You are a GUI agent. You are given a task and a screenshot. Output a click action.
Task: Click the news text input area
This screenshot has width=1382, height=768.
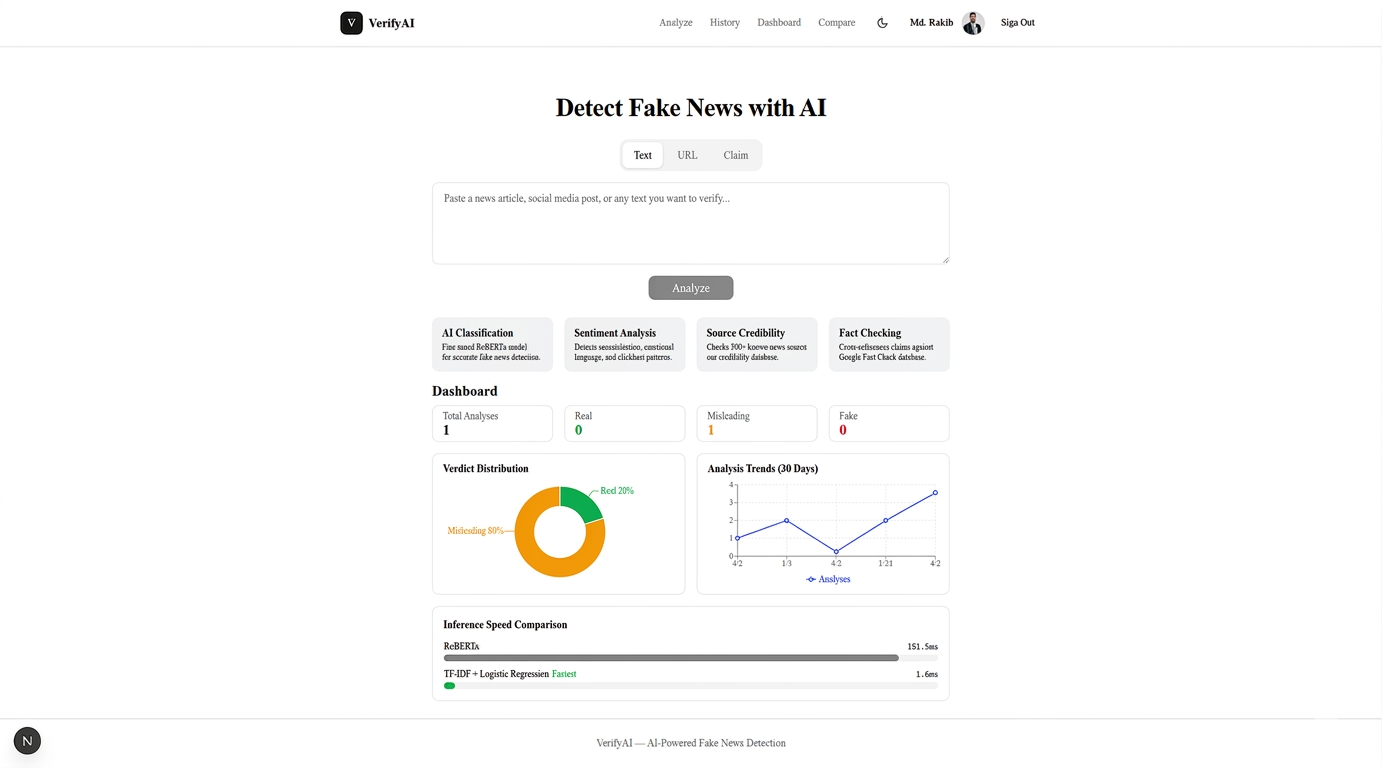tap(690, 222)
